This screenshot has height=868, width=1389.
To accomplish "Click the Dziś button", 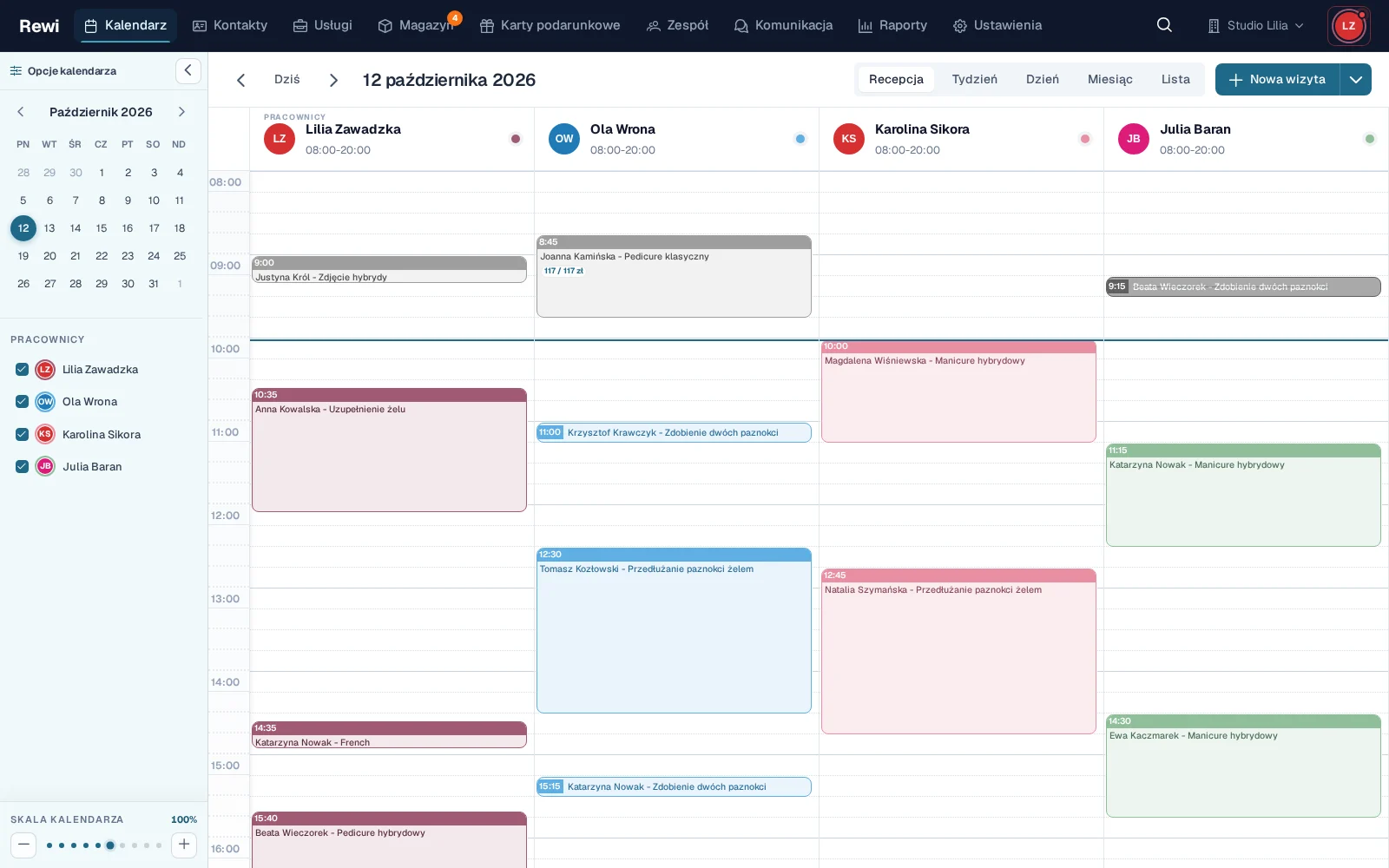I will coord(287,79).
